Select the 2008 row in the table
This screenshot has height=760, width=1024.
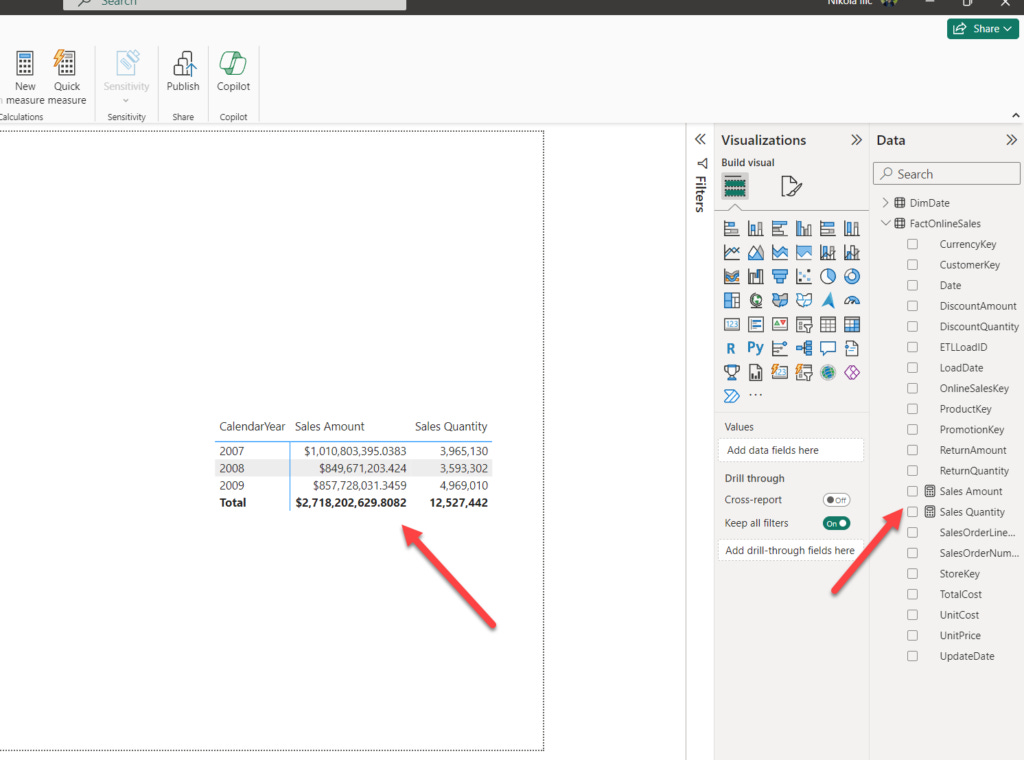point(353,468)
